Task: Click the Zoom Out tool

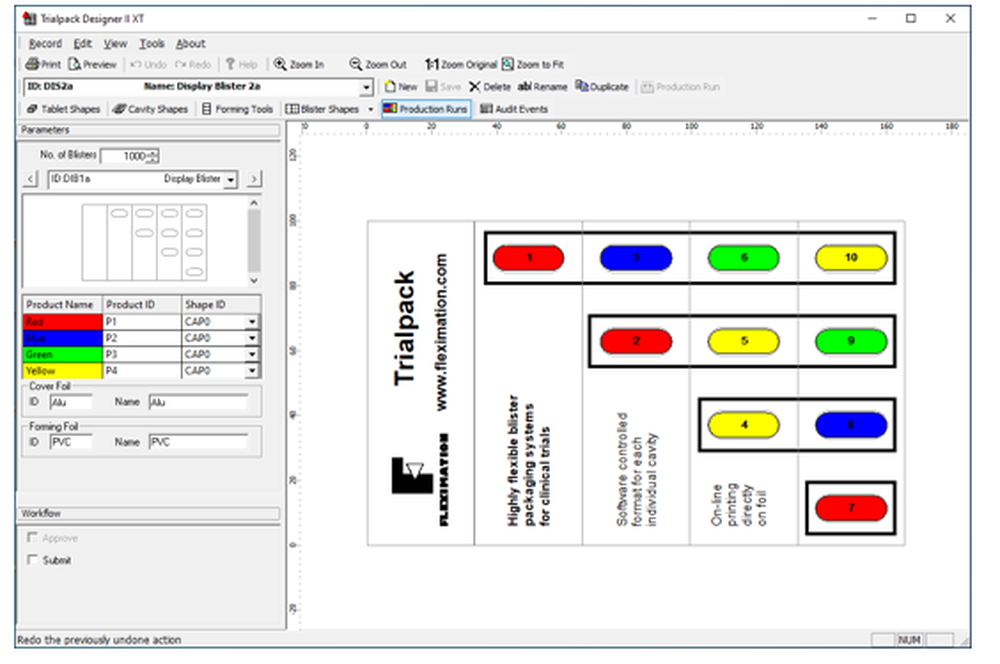Action: coord(378,64)
